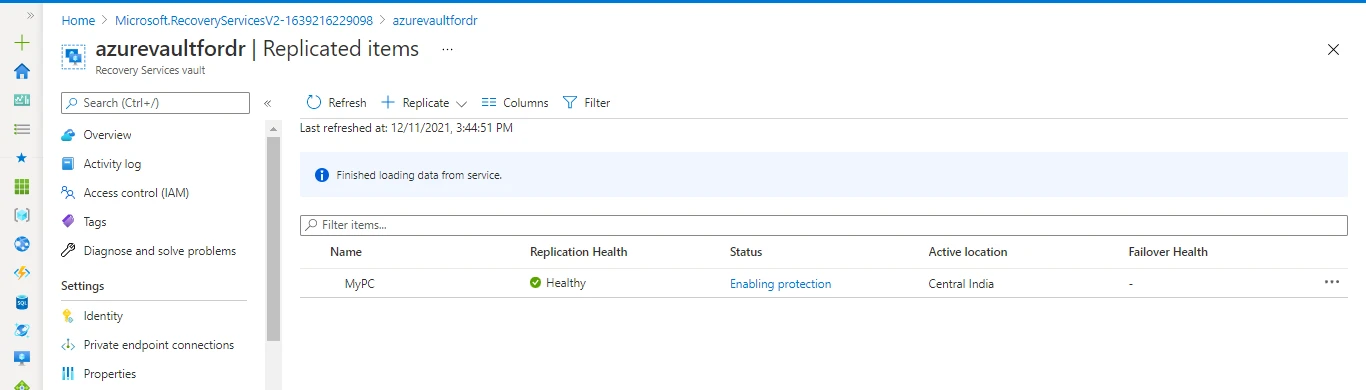Sort by the Name column header

(x=346, y=252)
